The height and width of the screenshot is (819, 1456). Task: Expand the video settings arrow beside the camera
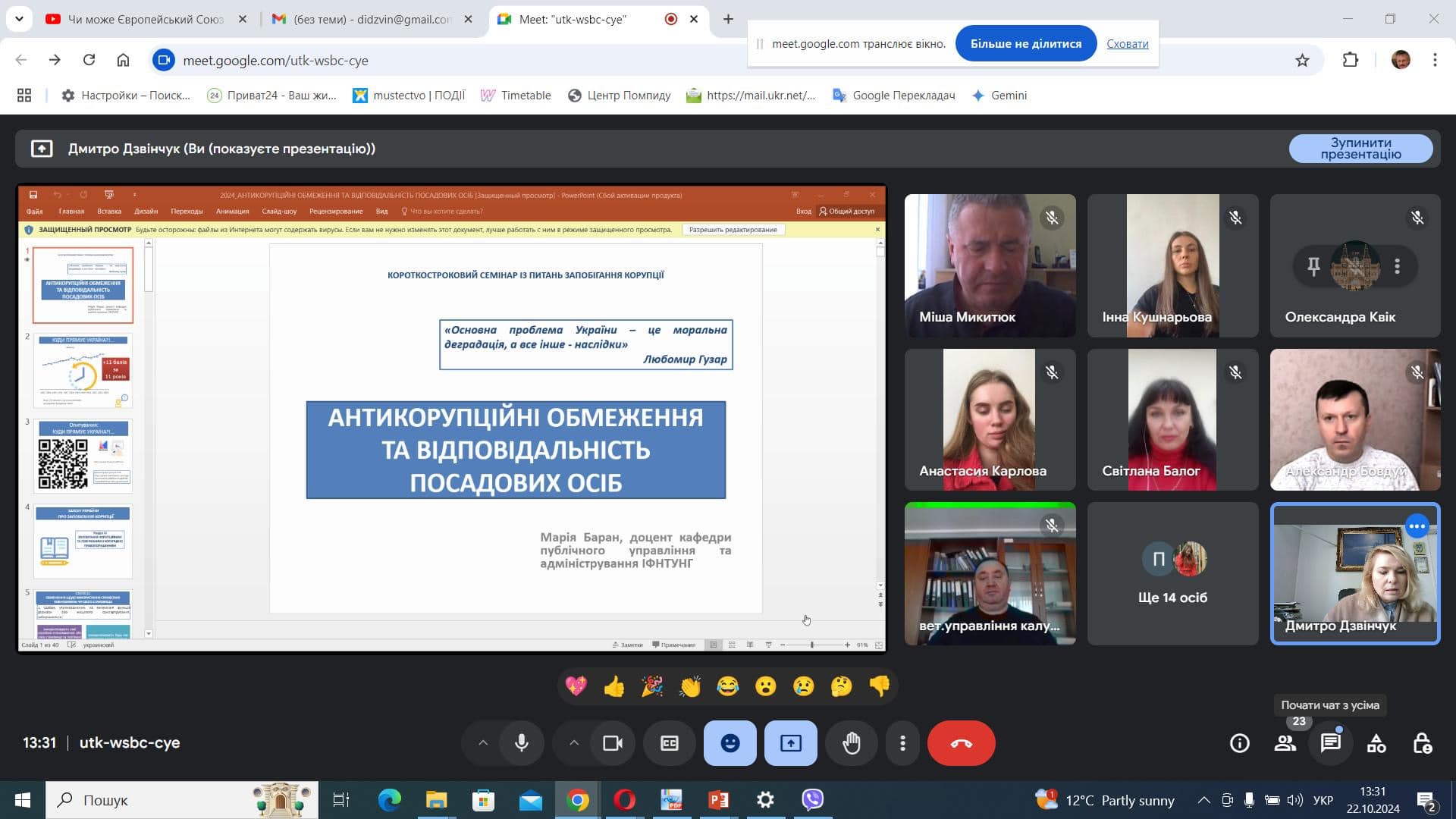574,743
